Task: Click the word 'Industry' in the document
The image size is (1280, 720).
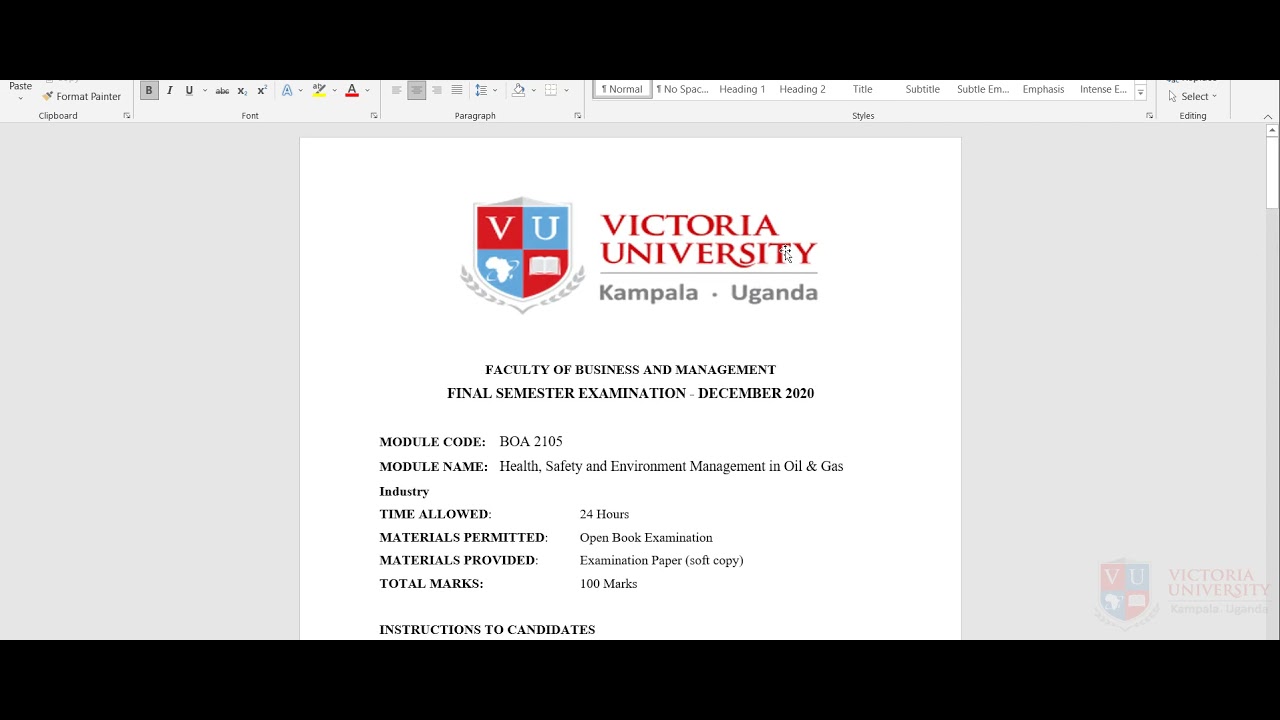Action: 404,492
